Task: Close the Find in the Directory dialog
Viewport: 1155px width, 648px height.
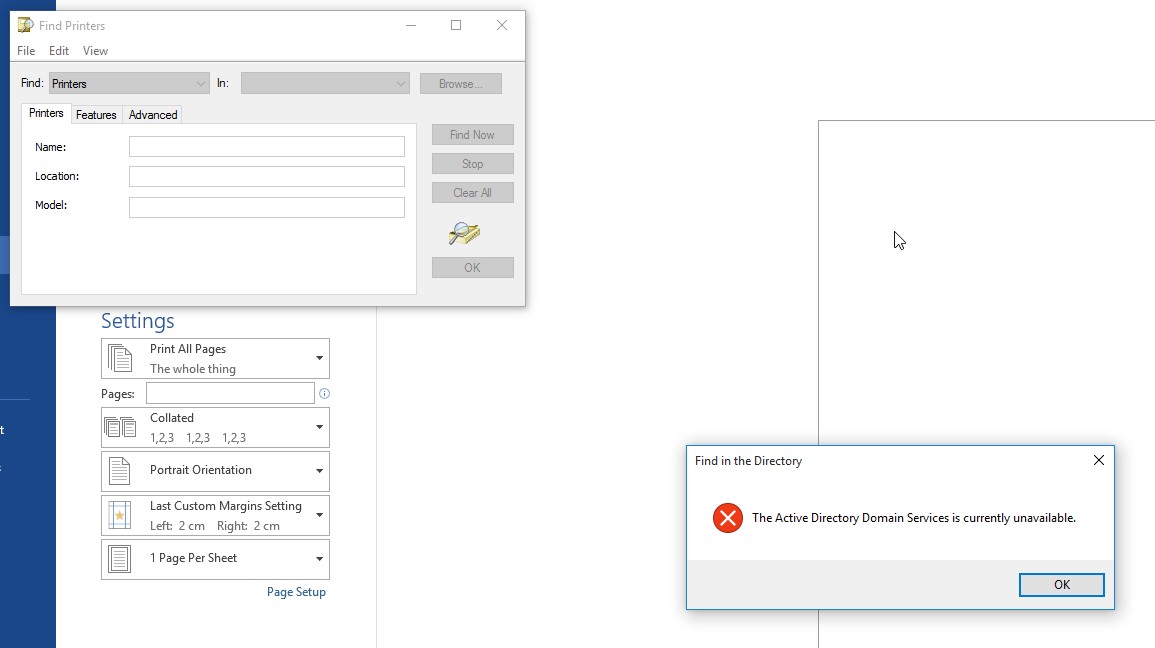Action: [x=1098, y=460]
